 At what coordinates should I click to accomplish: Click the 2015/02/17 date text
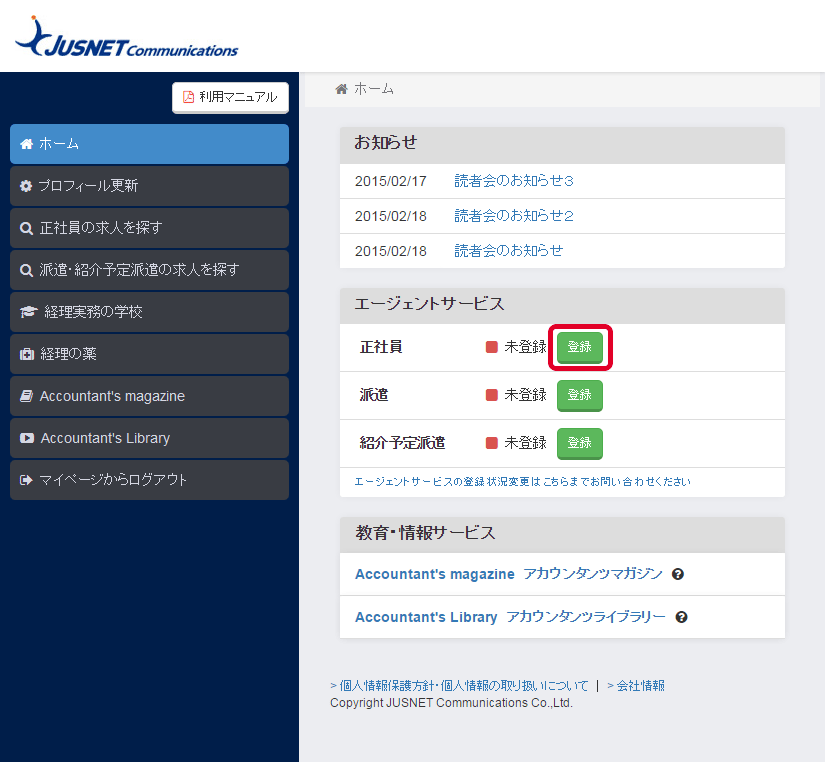click(390, 181)
